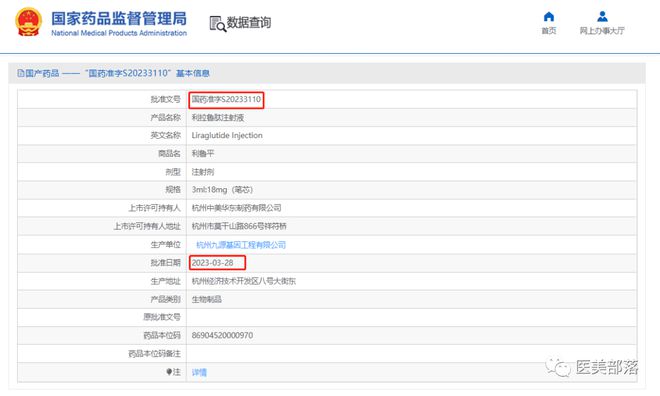Click the 产品名称 row label
The width and height of the screenshot is (660, 396).
(165, 118)
